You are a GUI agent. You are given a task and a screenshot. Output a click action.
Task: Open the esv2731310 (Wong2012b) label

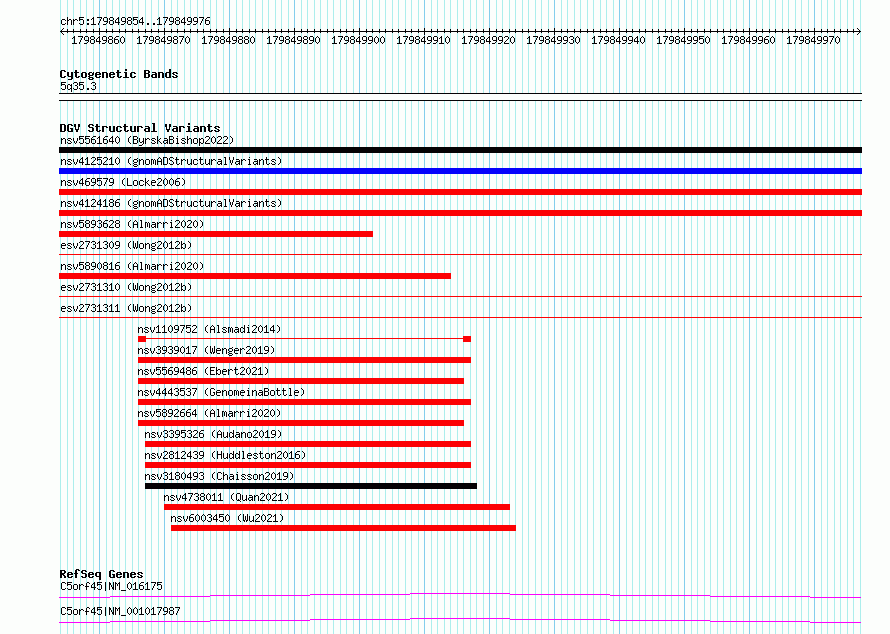126,287
